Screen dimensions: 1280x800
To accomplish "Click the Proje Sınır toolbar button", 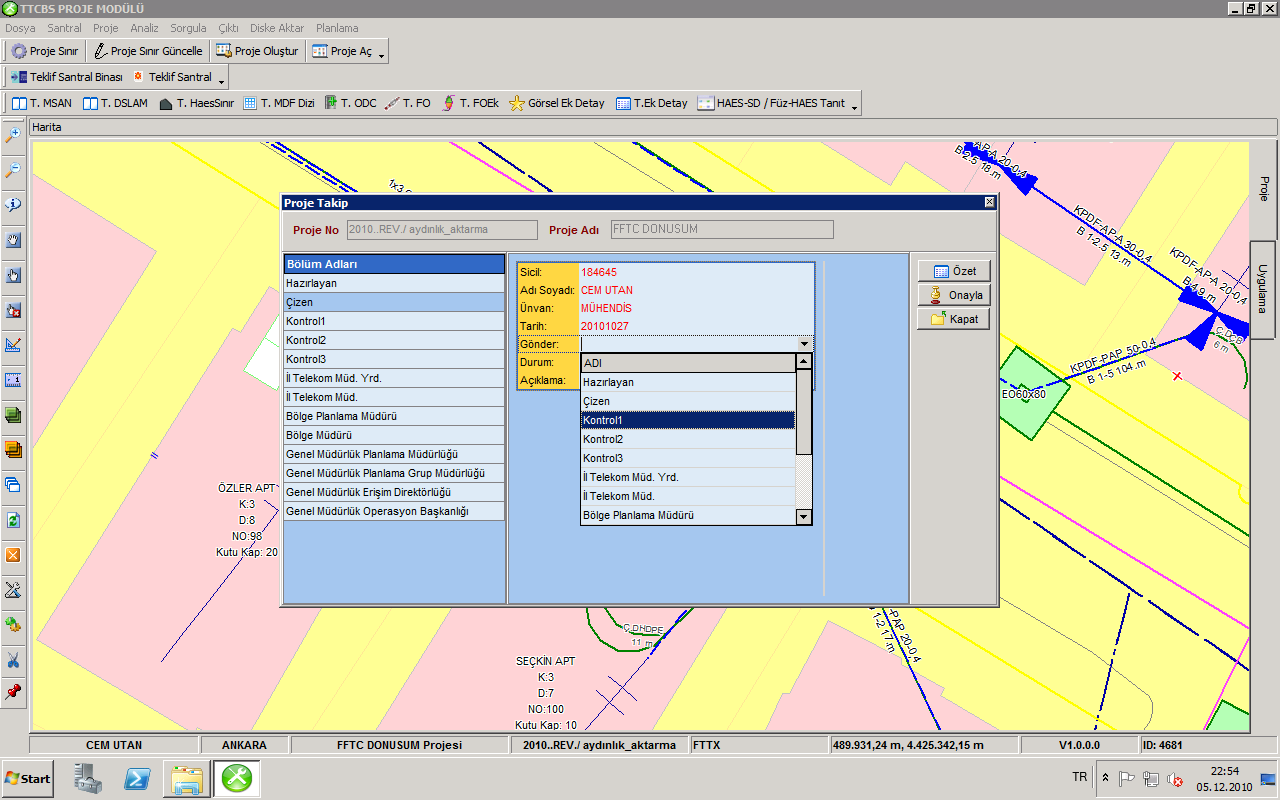I will click(x=46, y=51).
